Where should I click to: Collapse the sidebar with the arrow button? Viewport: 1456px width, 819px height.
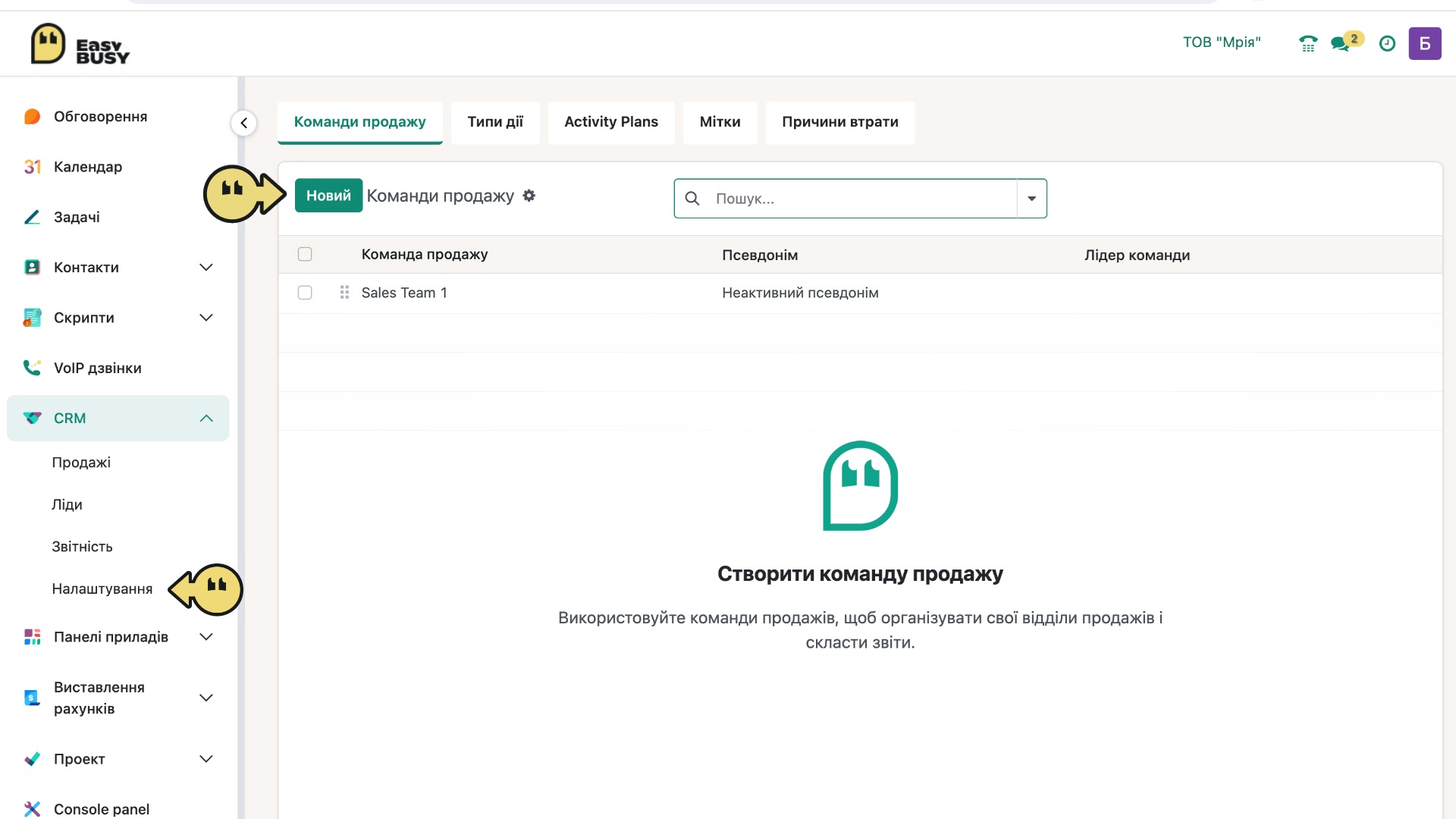point(243,123)
